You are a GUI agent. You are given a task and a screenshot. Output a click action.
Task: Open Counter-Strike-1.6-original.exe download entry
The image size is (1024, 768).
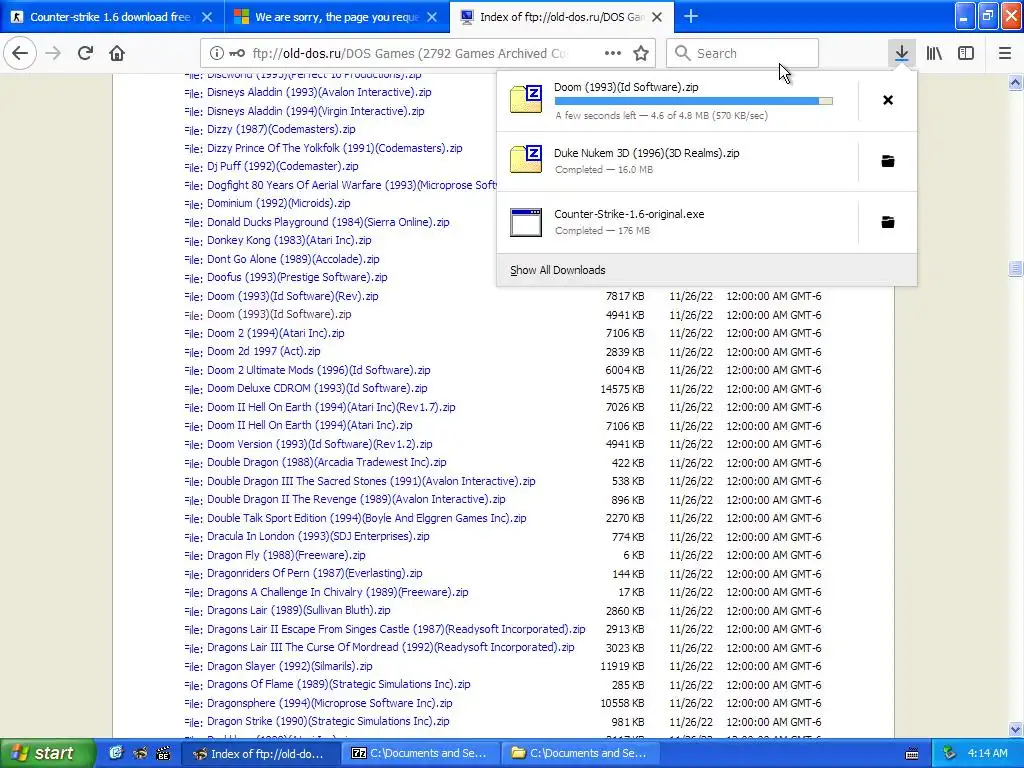678,222
